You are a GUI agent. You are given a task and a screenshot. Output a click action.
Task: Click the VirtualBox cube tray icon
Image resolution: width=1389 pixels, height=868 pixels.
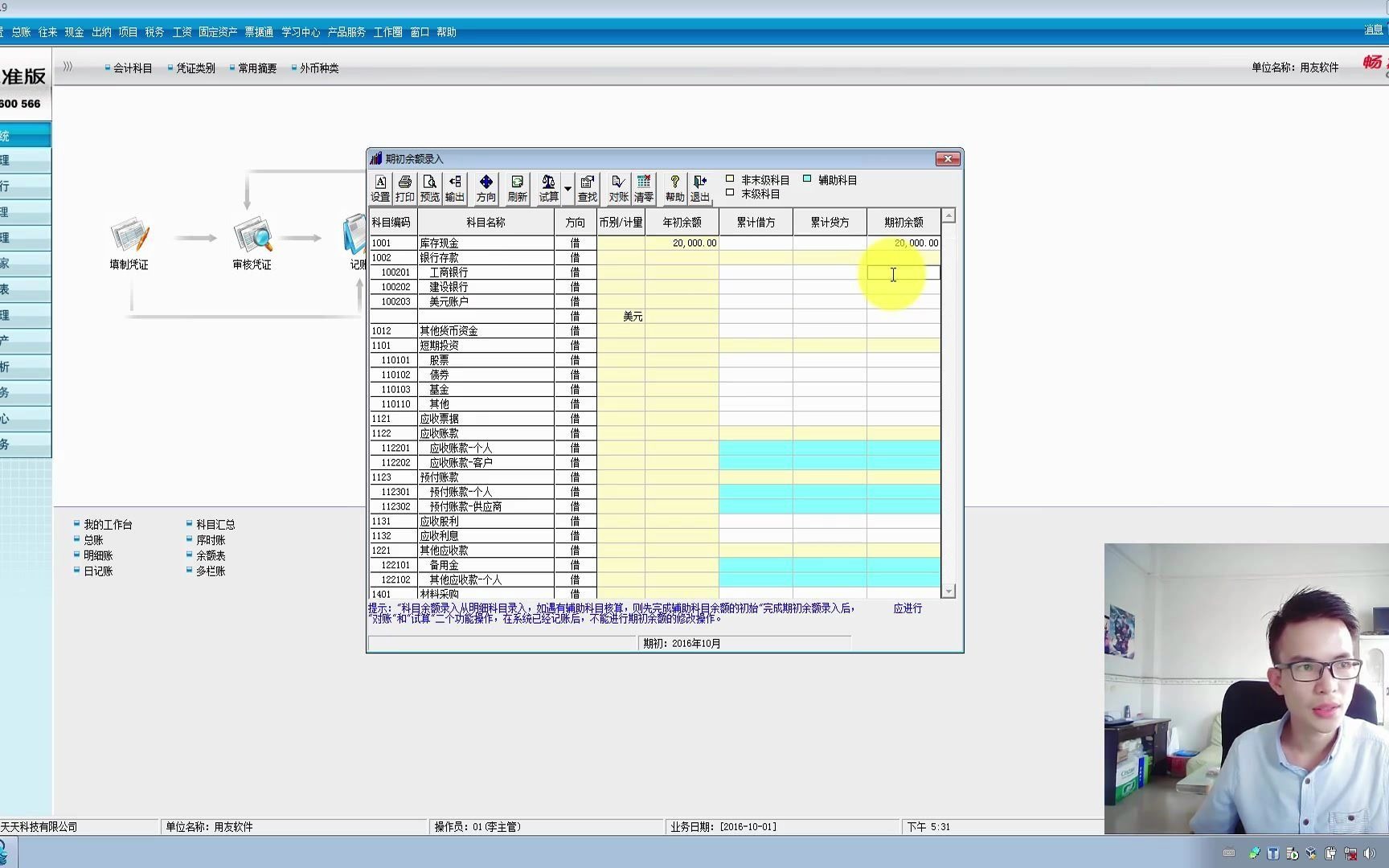(x=1311, y=854)
